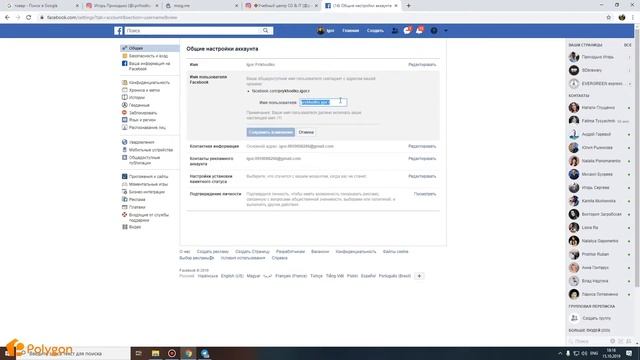Image resolution: width=640 pixels, height=360 pixels.
Task: Click the browser address bar
Action: (x=322, y=18)
